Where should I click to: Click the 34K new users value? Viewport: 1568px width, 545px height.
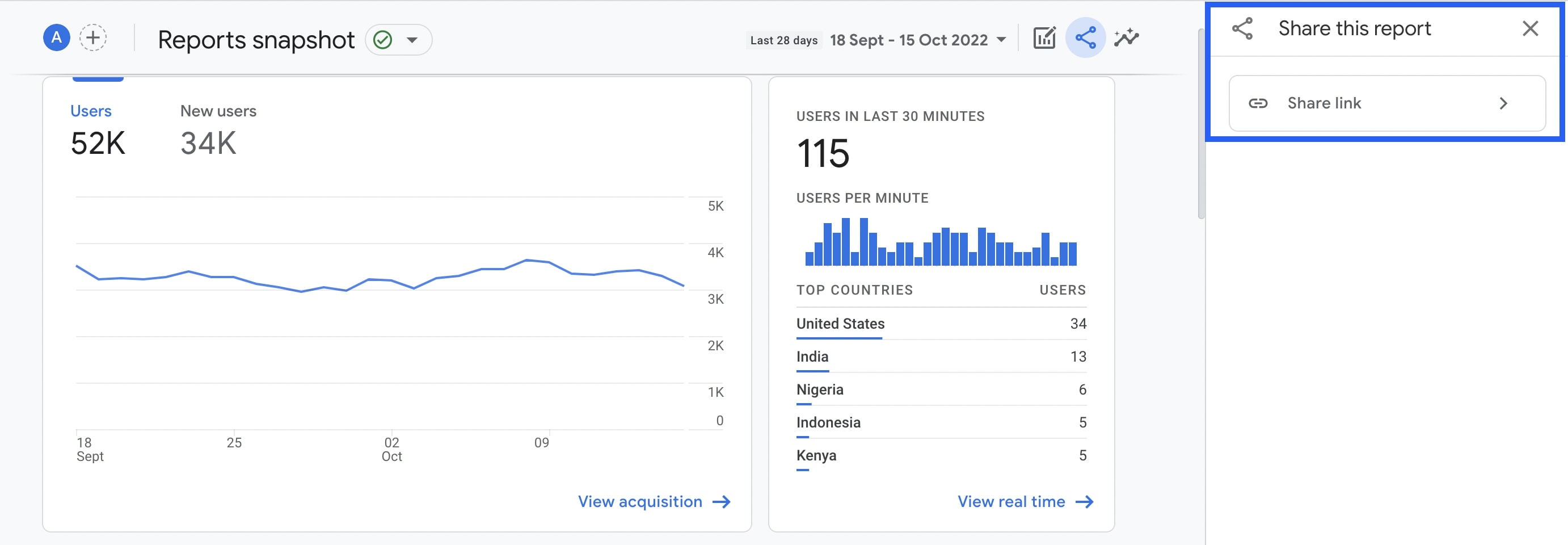click(x=208, y=144)
